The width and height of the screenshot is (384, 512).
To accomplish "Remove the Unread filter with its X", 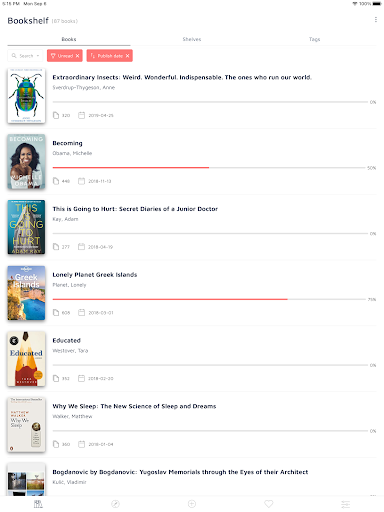I will tap(77, 56).
